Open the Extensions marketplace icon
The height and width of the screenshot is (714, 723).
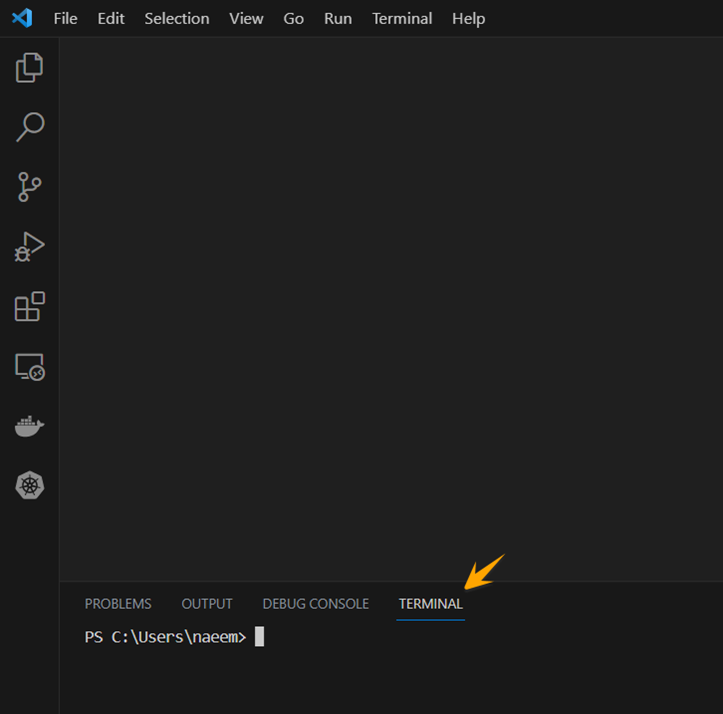30,306
